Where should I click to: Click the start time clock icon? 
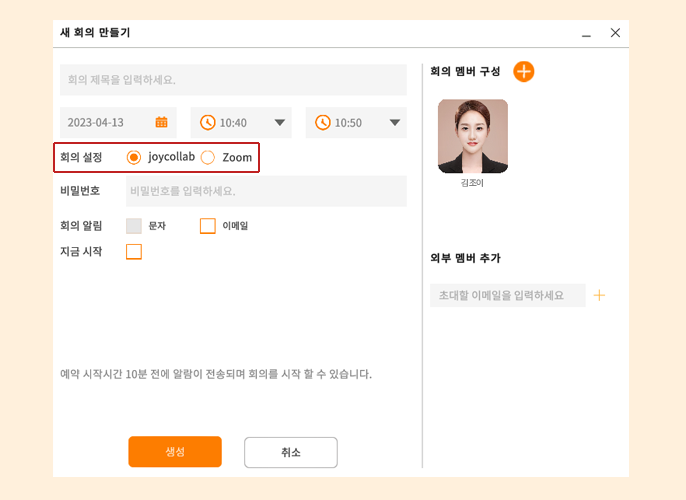click(207, 122)
